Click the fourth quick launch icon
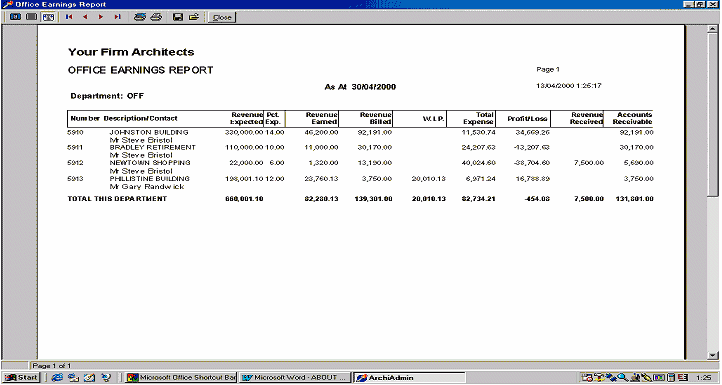The height and width of the screenshot is (385, 722). 106,378
